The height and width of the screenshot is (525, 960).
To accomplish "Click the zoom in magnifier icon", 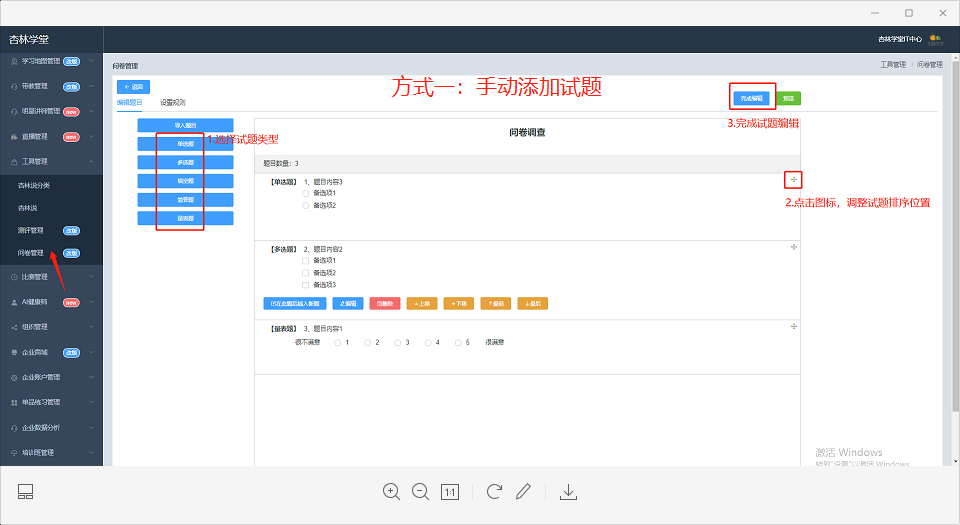I will (x=391, y=491).
